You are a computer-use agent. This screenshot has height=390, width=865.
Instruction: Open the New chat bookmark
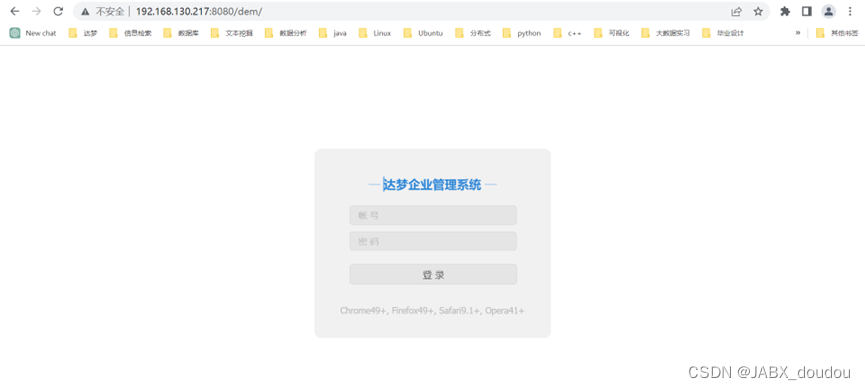(x=33, y=33)
